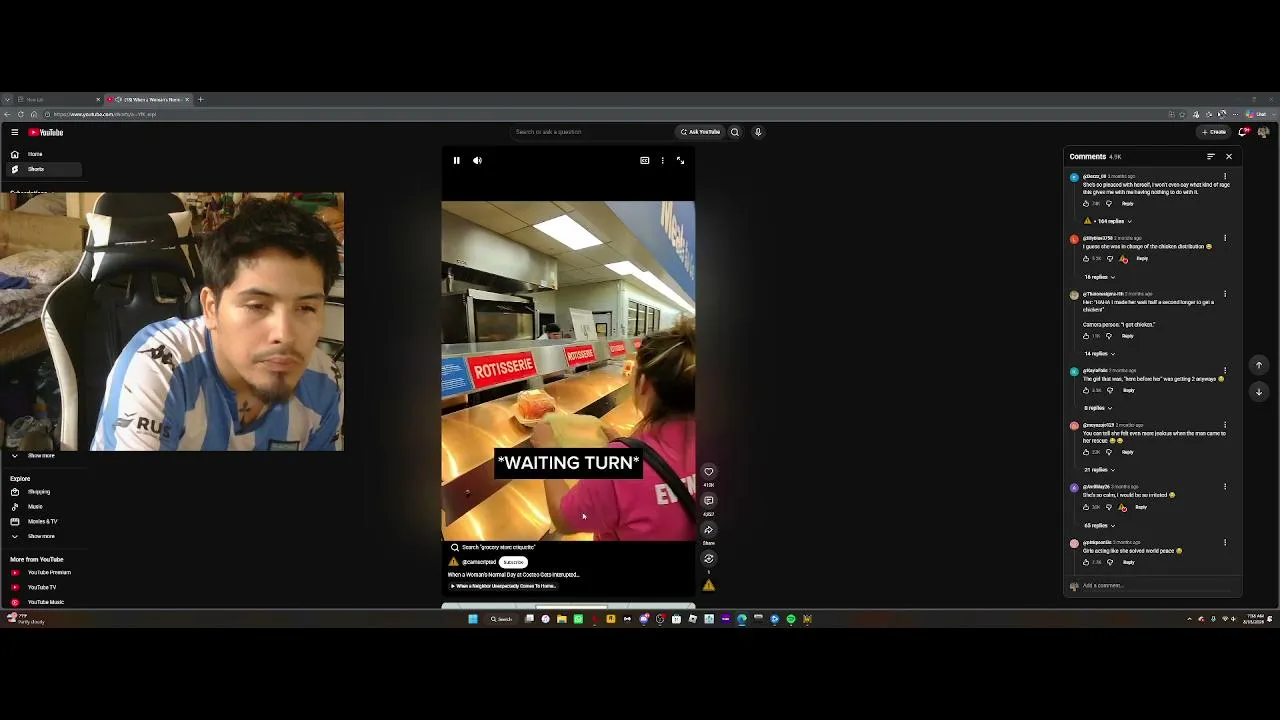Click the YouTube search box
This screenshot has height=720, width=1280.
[x=592, y=132]
